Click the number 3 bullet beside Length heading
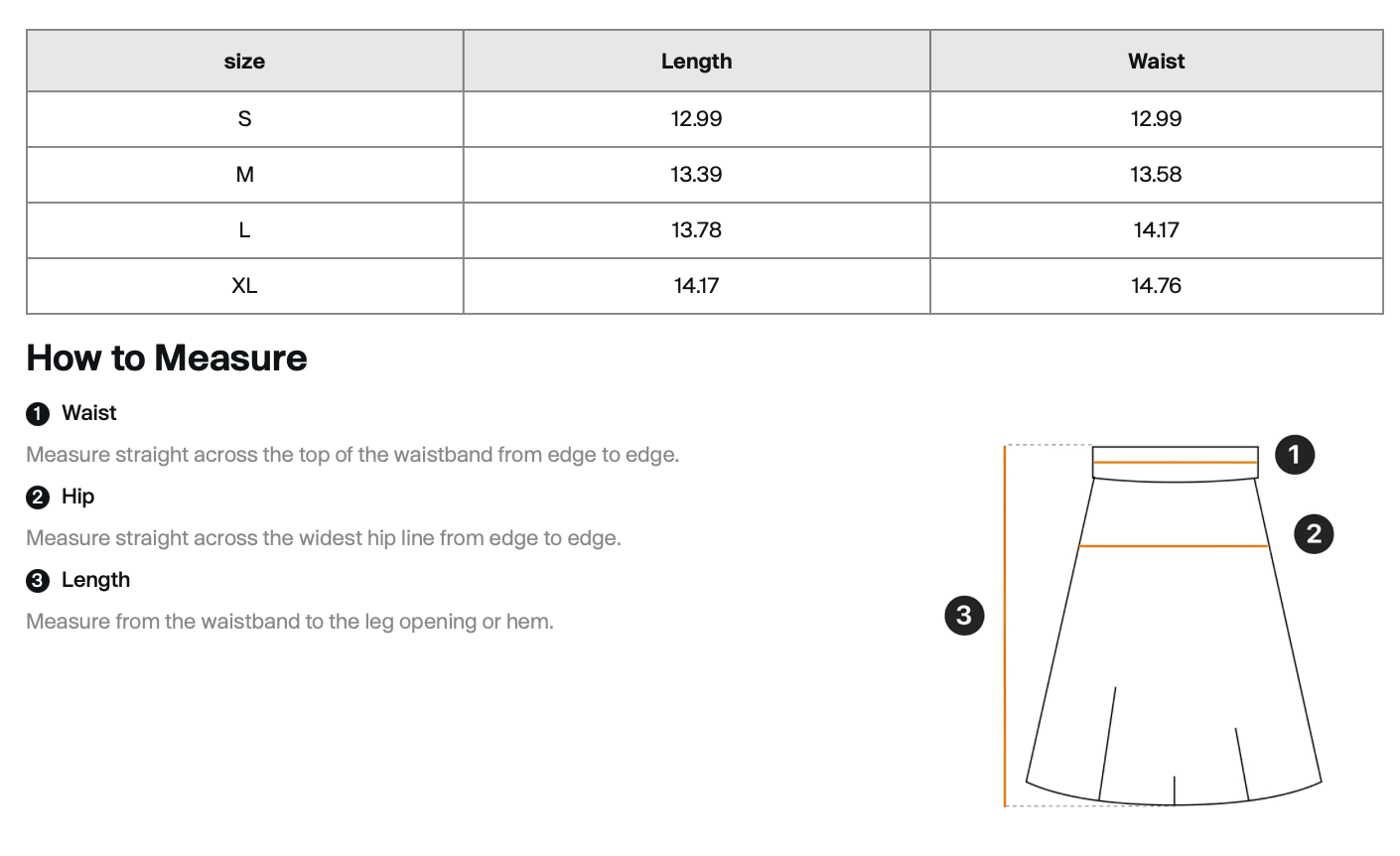This screenshot has width=1400, height=856. 38,581
